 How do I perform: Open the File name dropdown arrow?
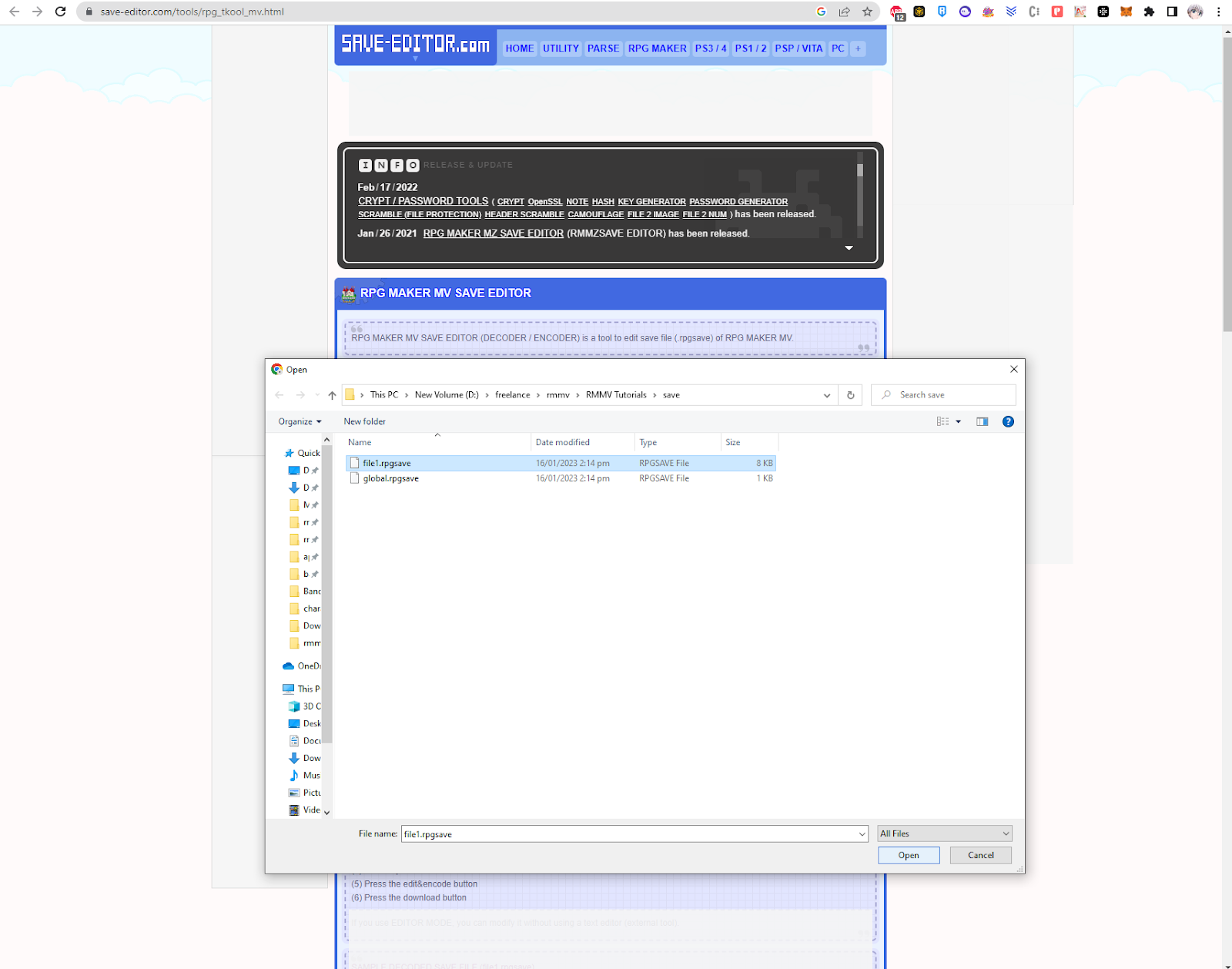click(862, 833)
